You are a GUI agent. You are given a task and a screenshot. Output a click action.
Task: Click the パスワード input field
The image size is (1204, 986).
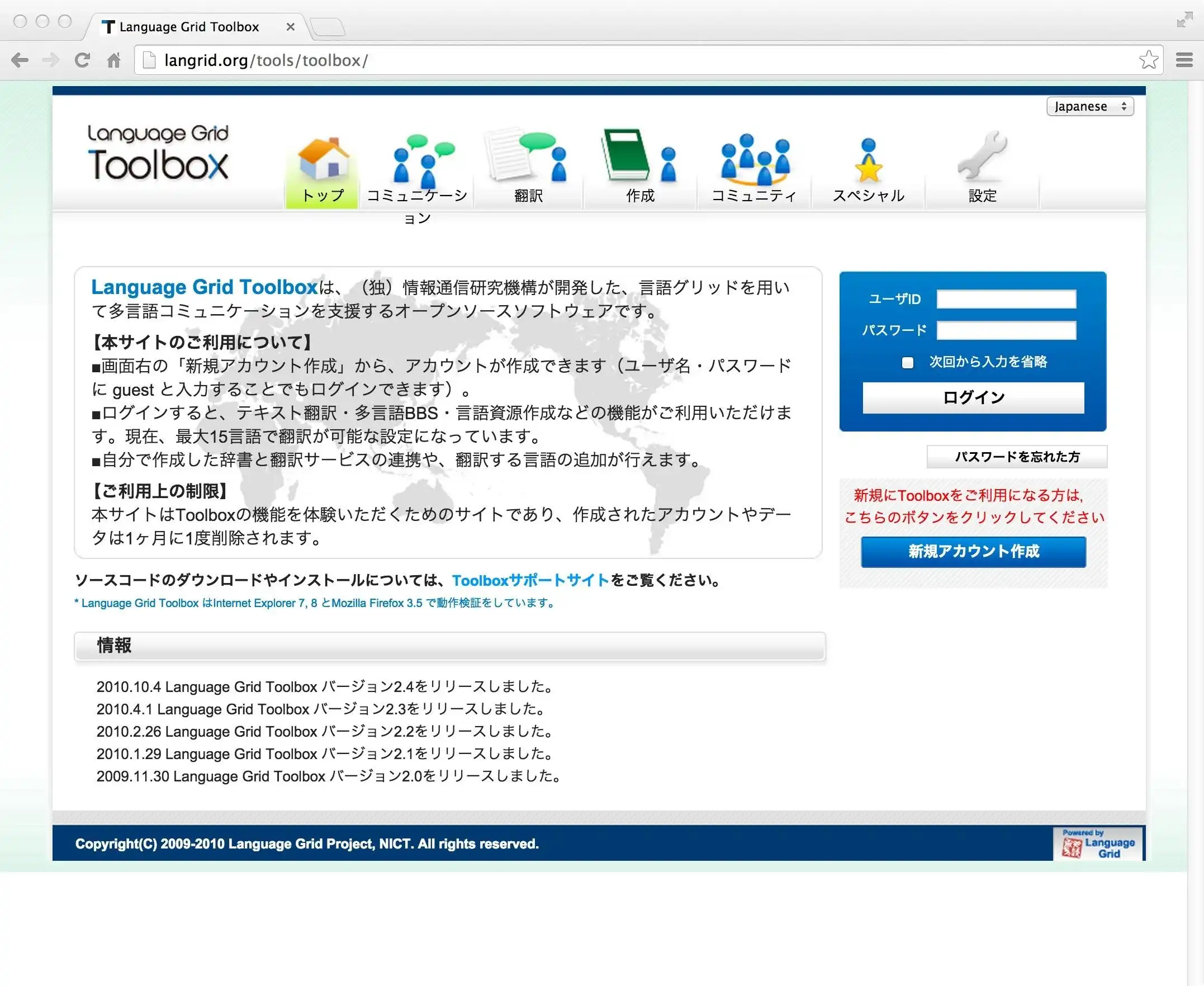1006,330
